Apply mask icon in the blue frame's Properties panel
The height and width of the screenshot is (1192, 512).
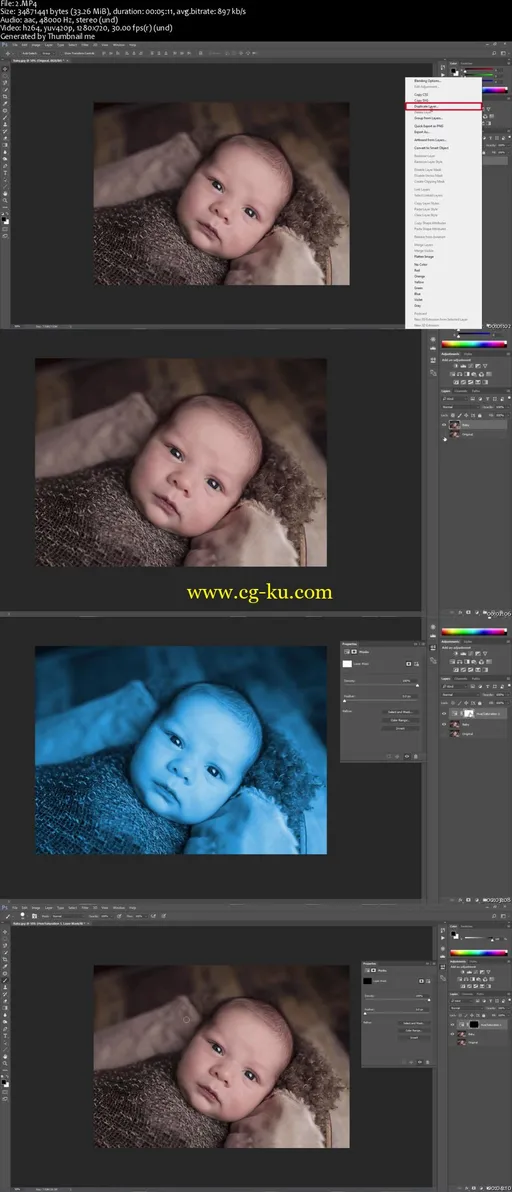397,756
